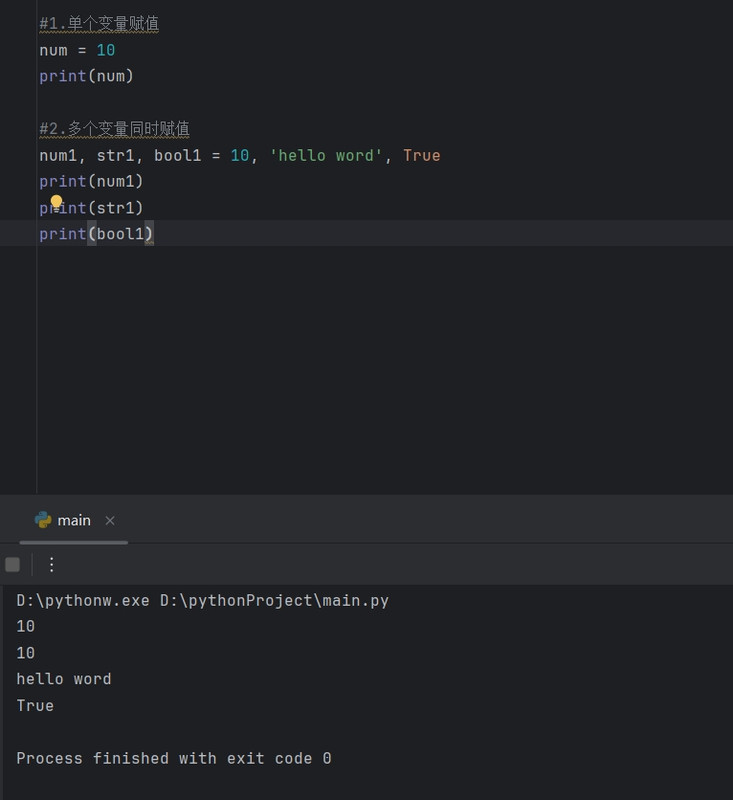Click 'Process finished with exit code 0'
Image resolution: width=733 pixels, height=800 pixels.
174,758
